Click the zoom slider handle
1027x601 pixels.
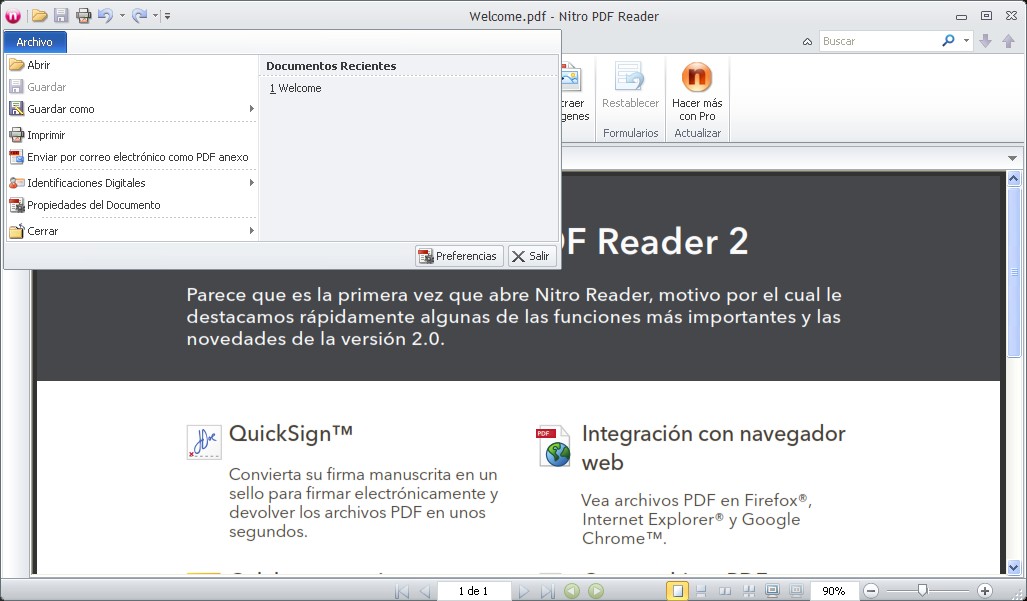point(922,591)
